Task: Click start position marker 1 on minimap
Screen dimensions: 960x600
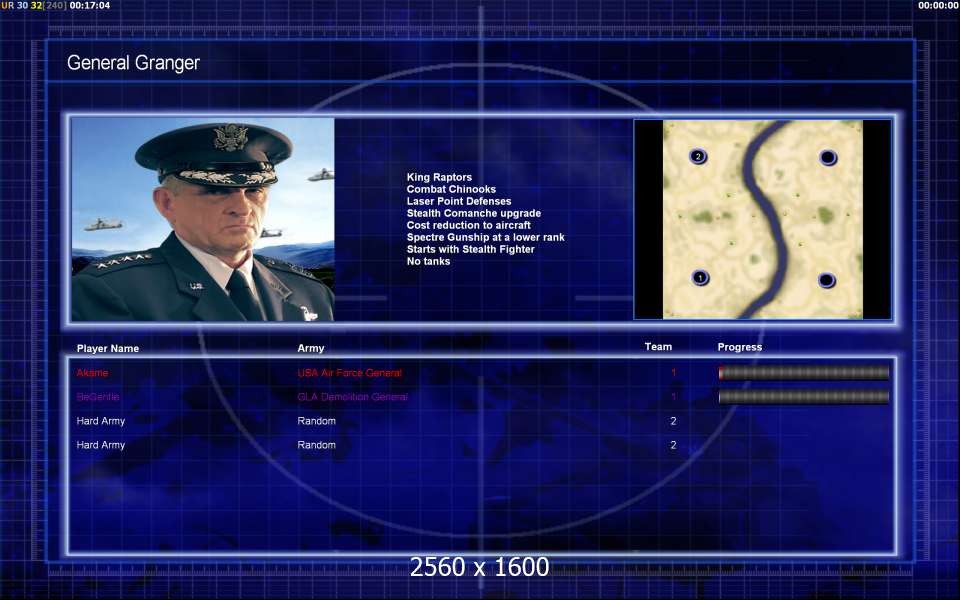Action: pyautogui.click(x=700, y=278)
